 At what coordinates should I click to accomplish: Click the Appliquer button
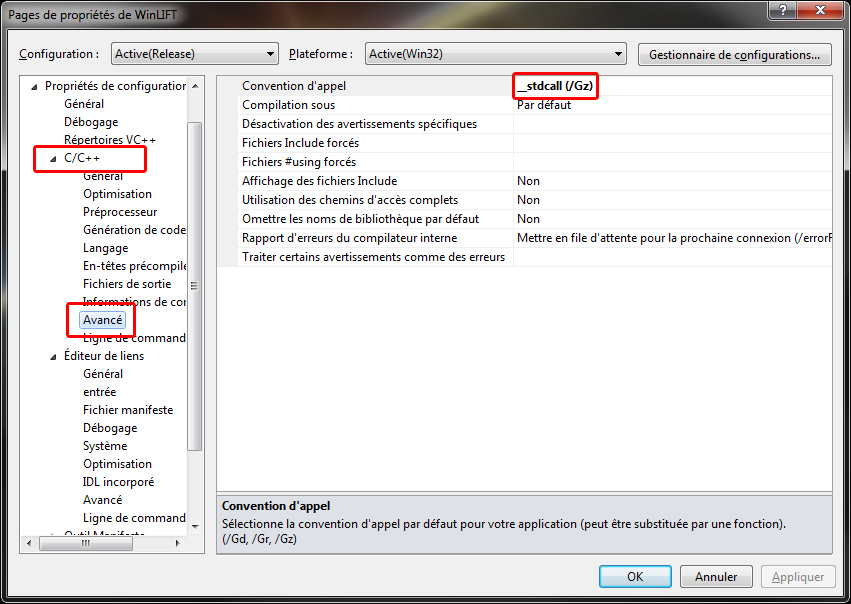click(x=797, y=576)
